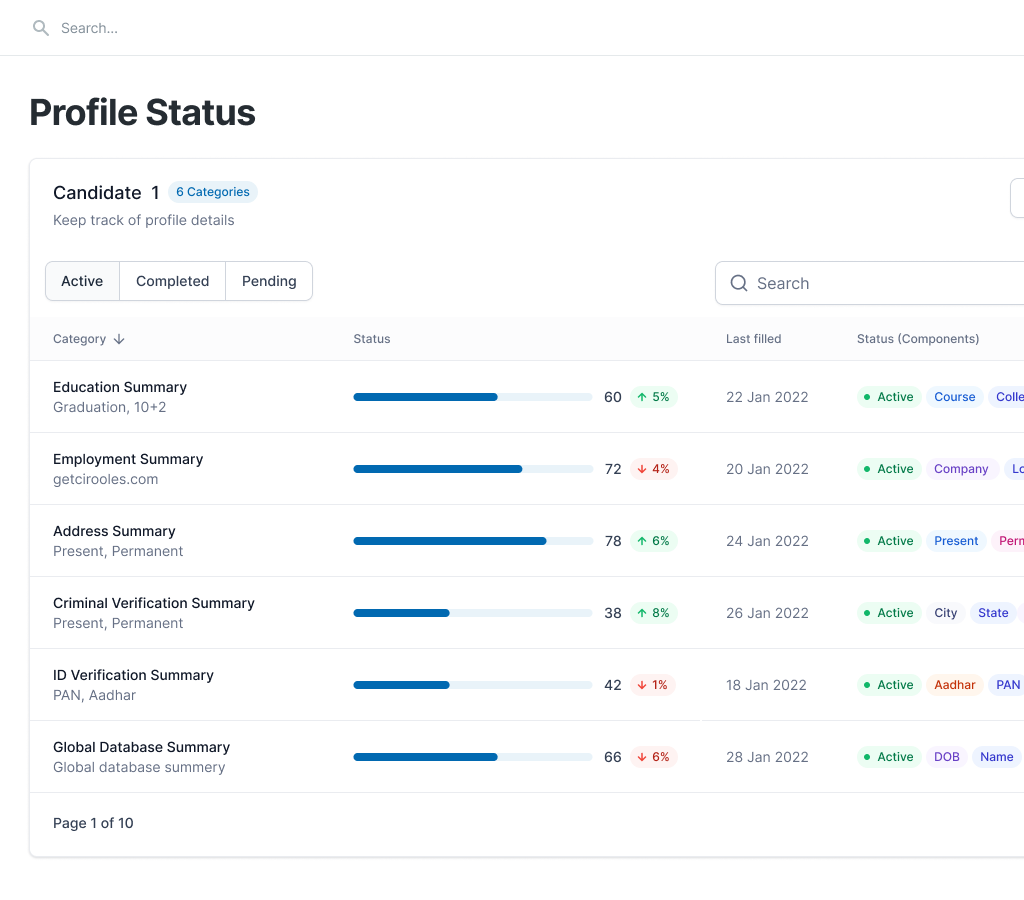Open the Criminal Verification Summary entry
The height and width of the screenshot is (900, 1024).
(x=153, y=603)
